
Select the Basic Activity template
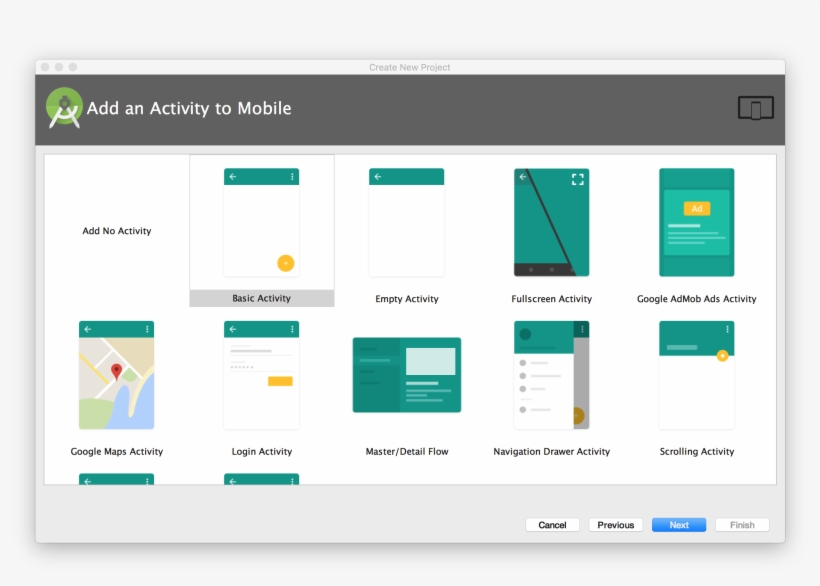(261, 230)
